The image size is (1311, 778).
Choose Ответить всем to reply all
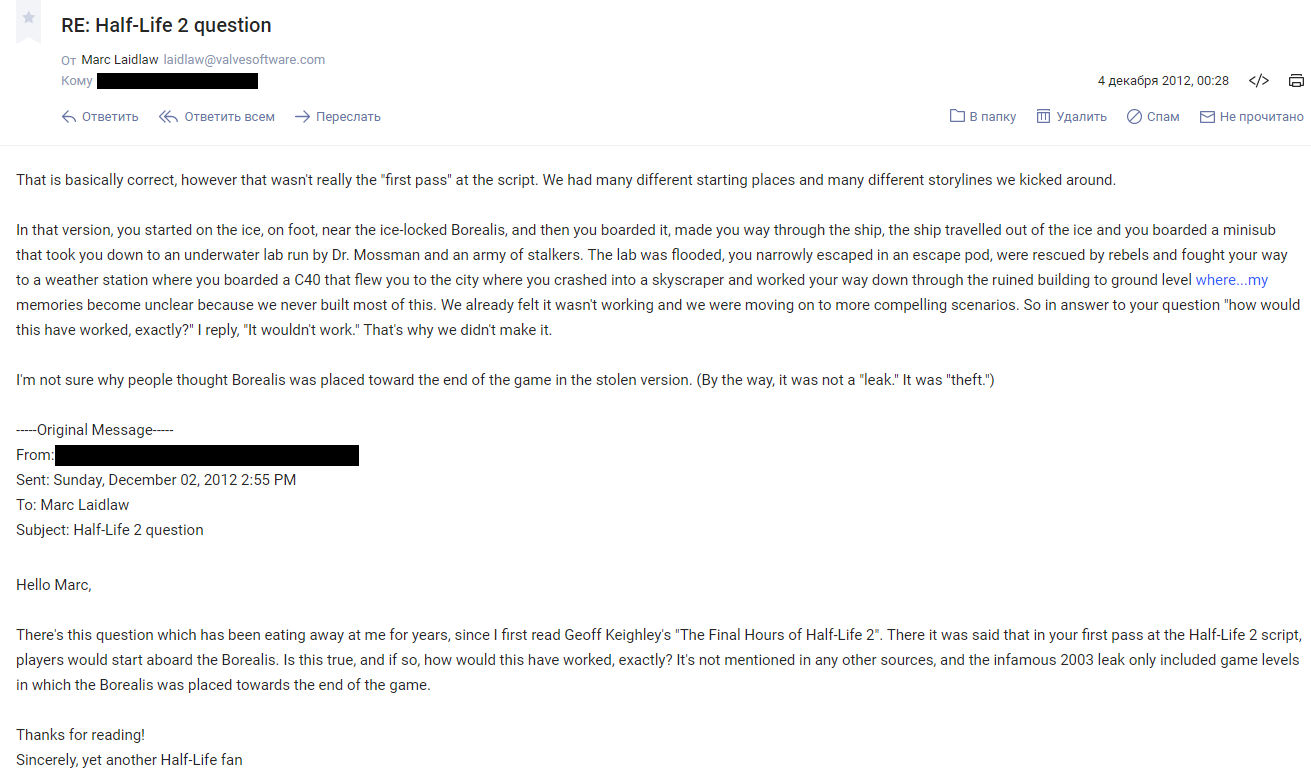pyautogui.click(x=229, y=117)
